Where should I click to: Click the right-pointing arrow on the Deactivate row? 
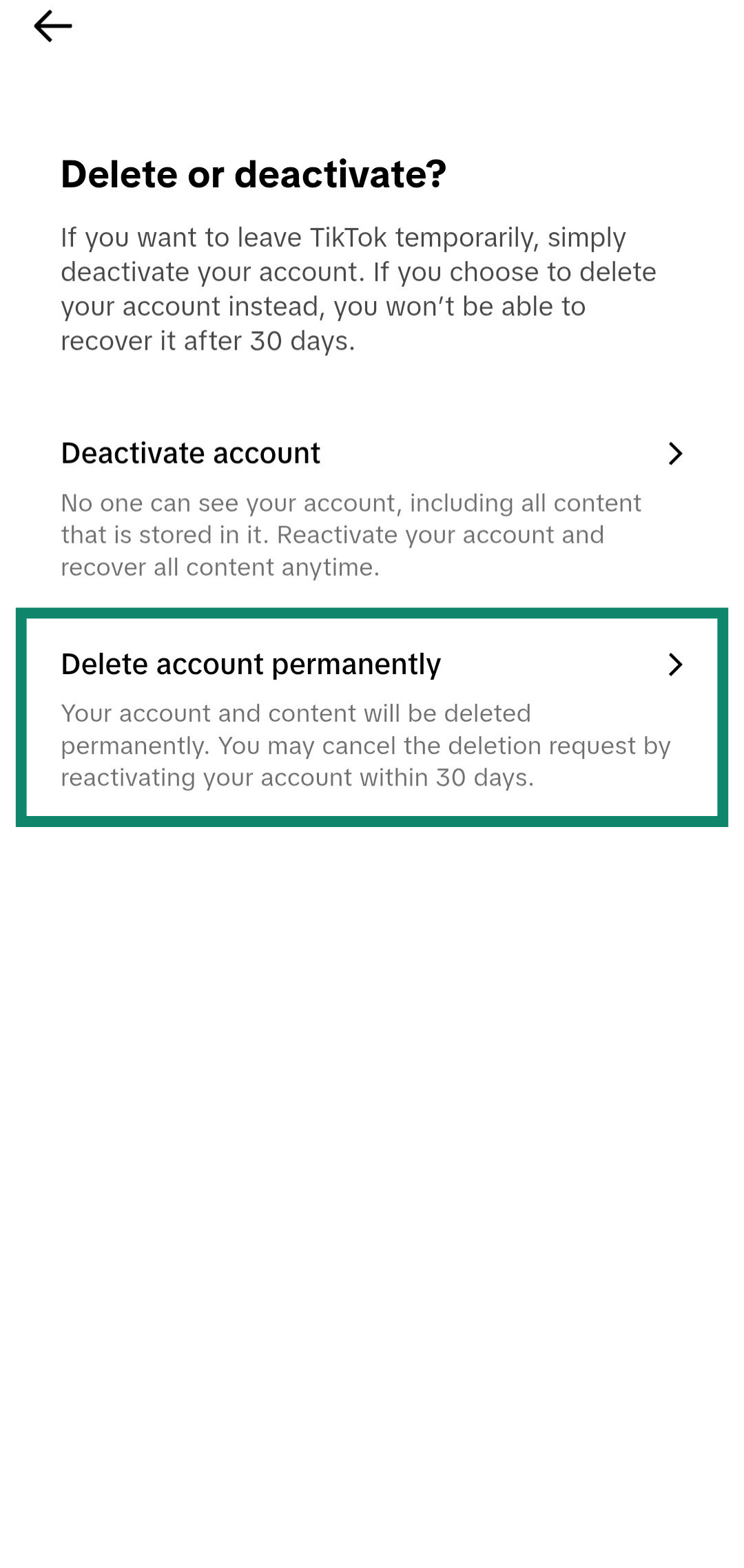pos(676,454)
